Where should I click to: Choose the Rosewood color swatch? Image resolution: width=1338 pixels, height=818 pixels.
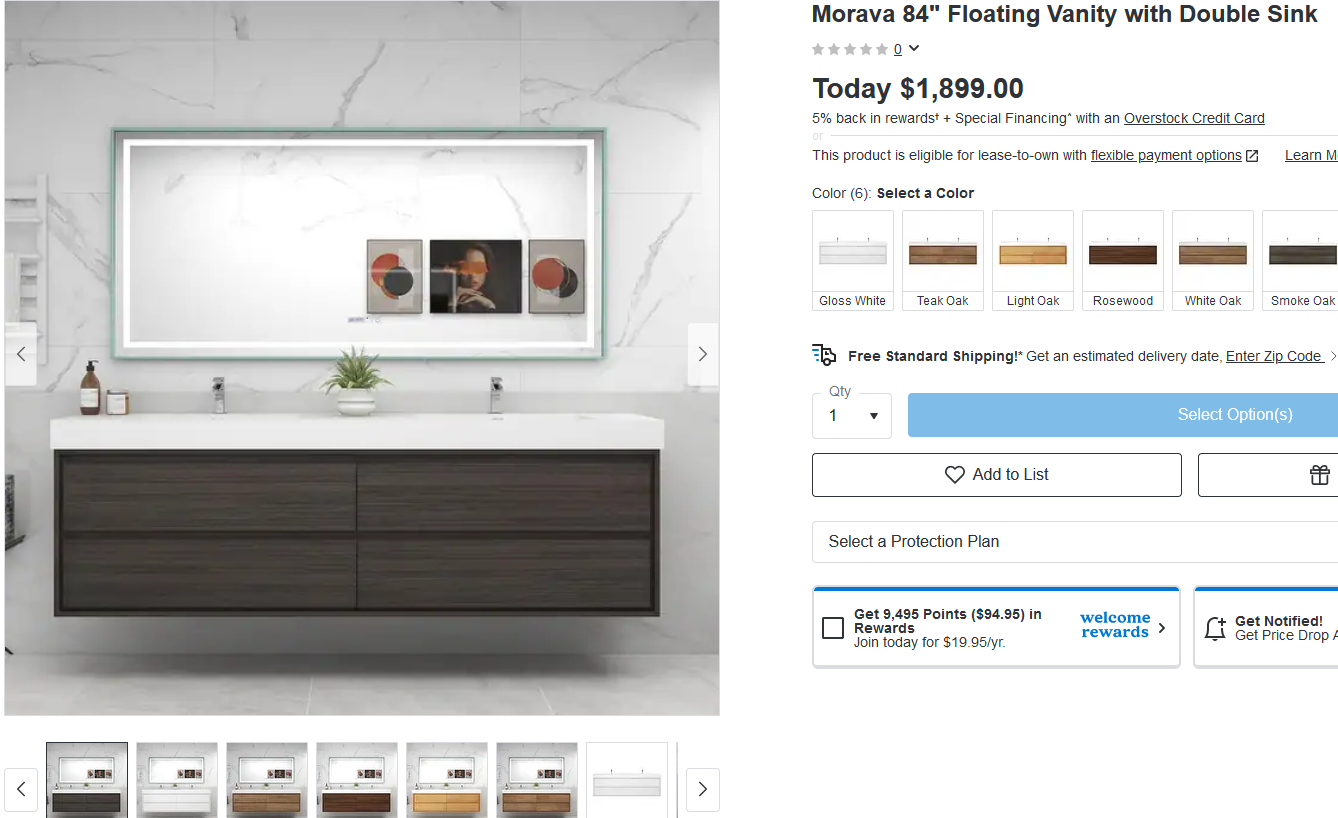click(1123, 260)
